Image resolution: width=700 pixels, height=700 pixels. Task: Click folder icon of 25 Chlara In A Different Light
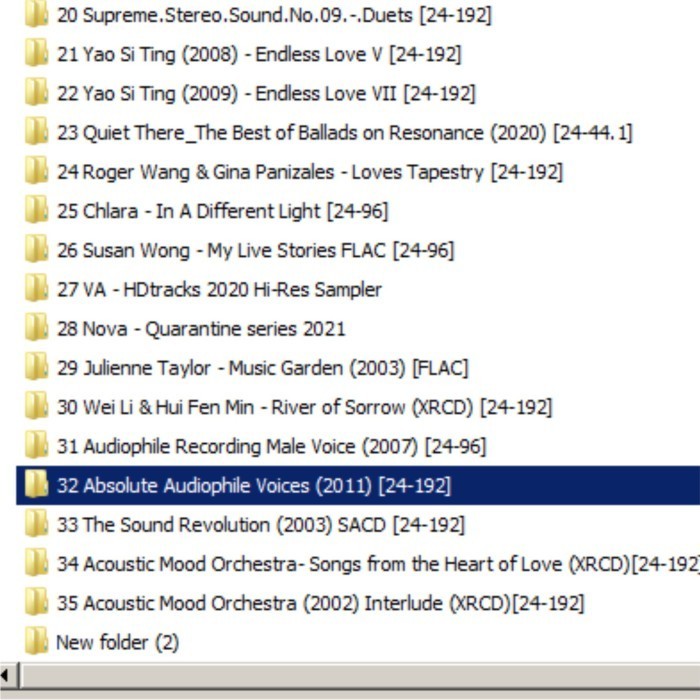tap(36, 211)
